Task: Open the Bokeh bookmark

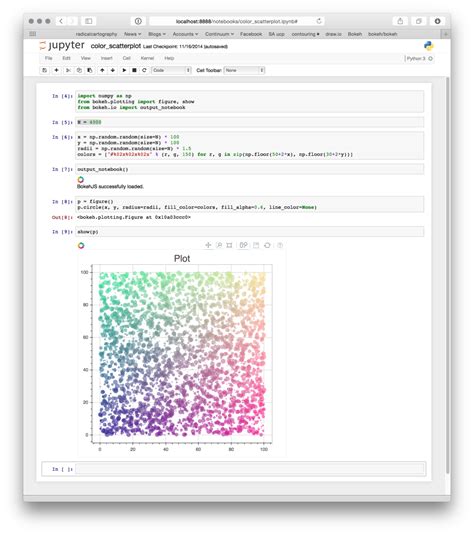Action: point(355,34)
